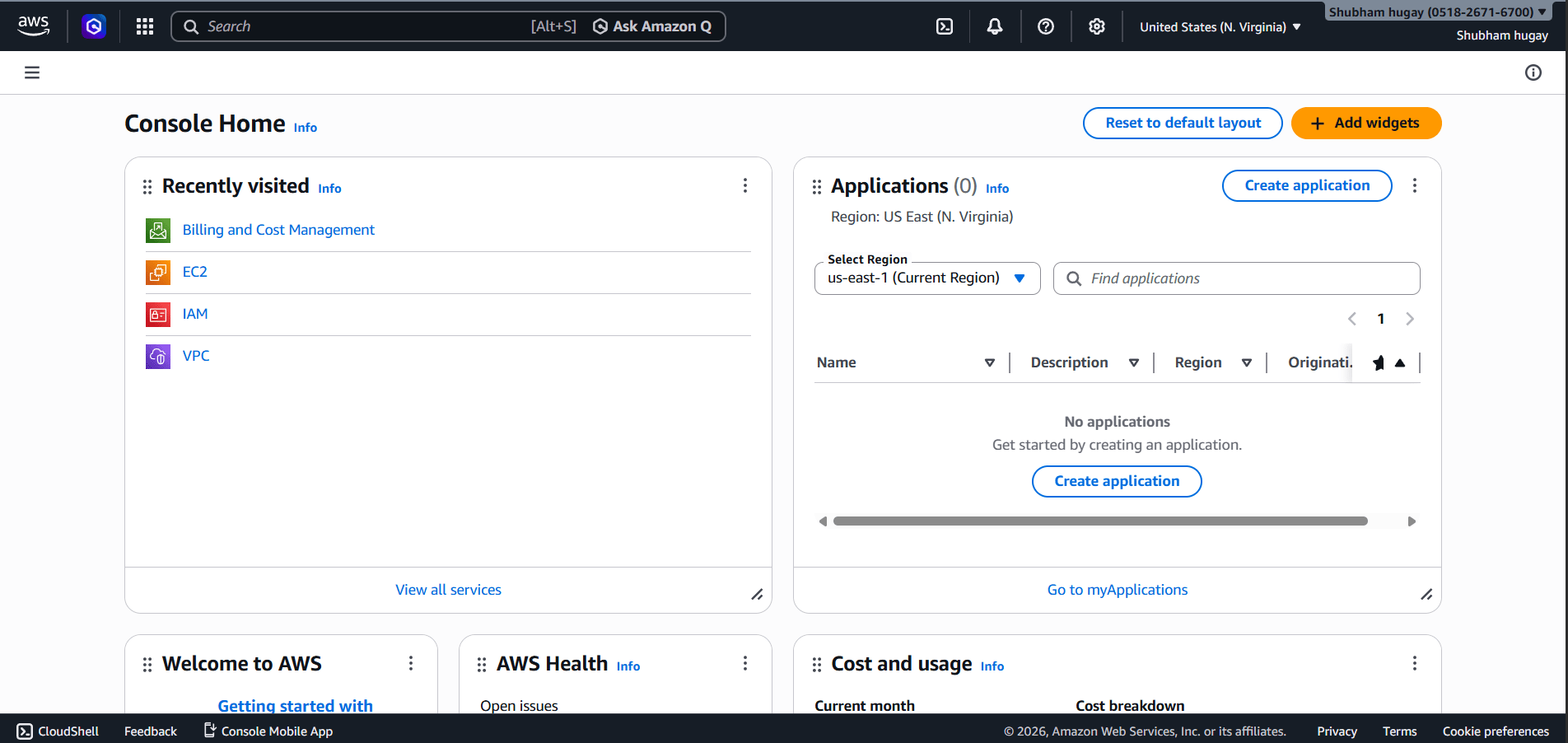
Task: Sort by the Region column arrow
Action: (1247, 362)
